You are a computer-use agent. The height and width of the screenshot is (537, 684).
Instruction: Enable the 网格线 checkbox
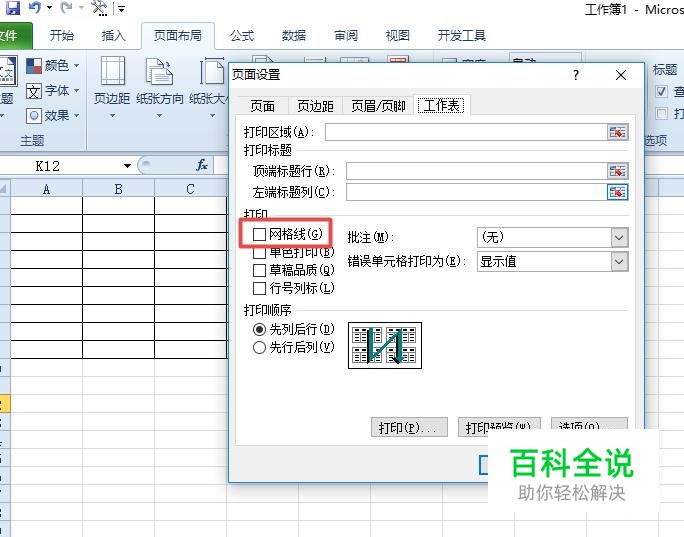259,234
